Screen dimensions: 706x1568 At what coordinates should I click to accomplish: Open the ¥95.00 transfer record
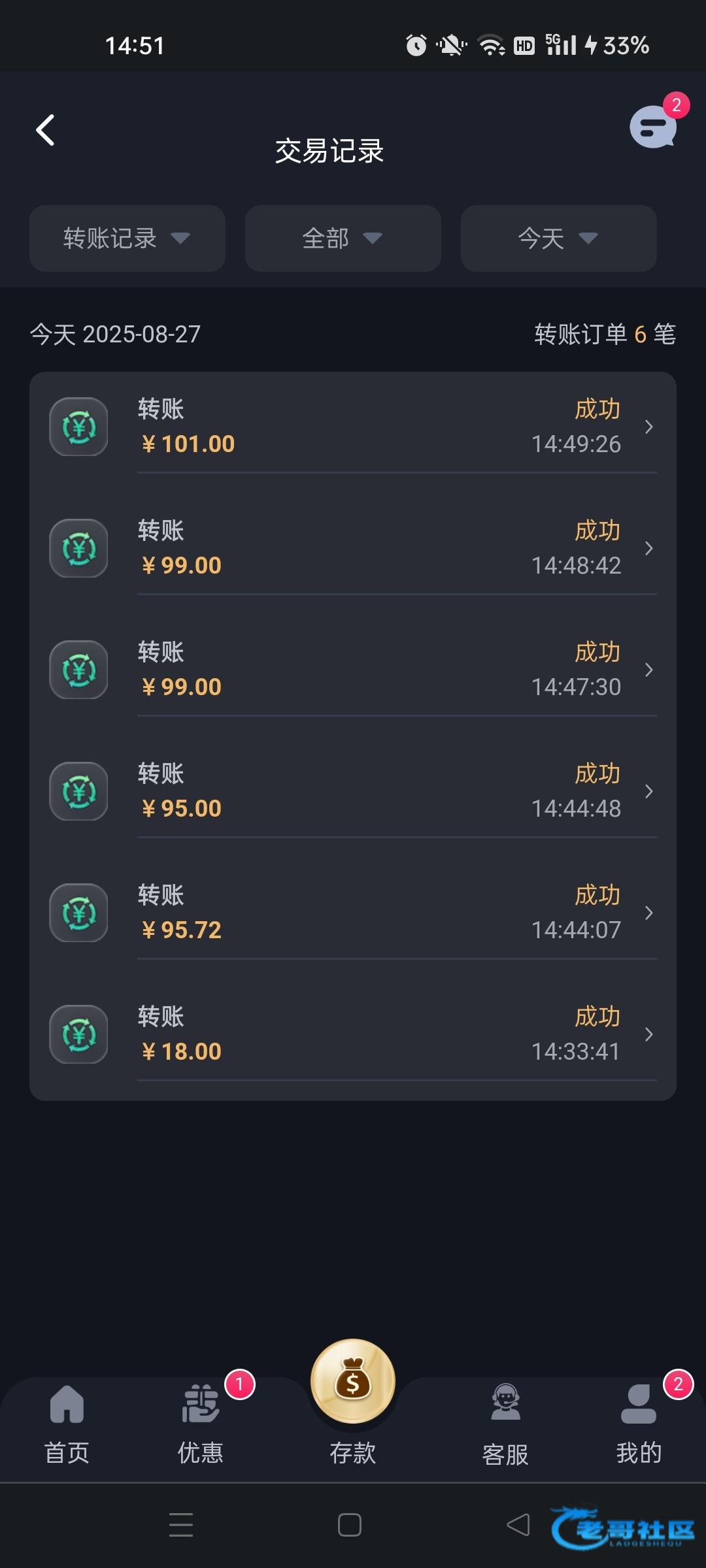tap(353, 791)
